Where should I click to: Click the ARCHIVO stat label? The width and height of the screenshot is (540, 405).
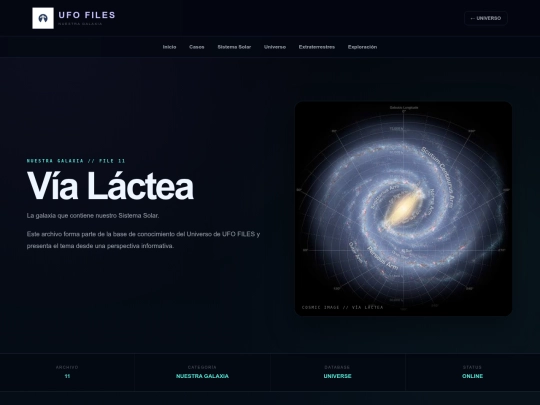(67, 367)
